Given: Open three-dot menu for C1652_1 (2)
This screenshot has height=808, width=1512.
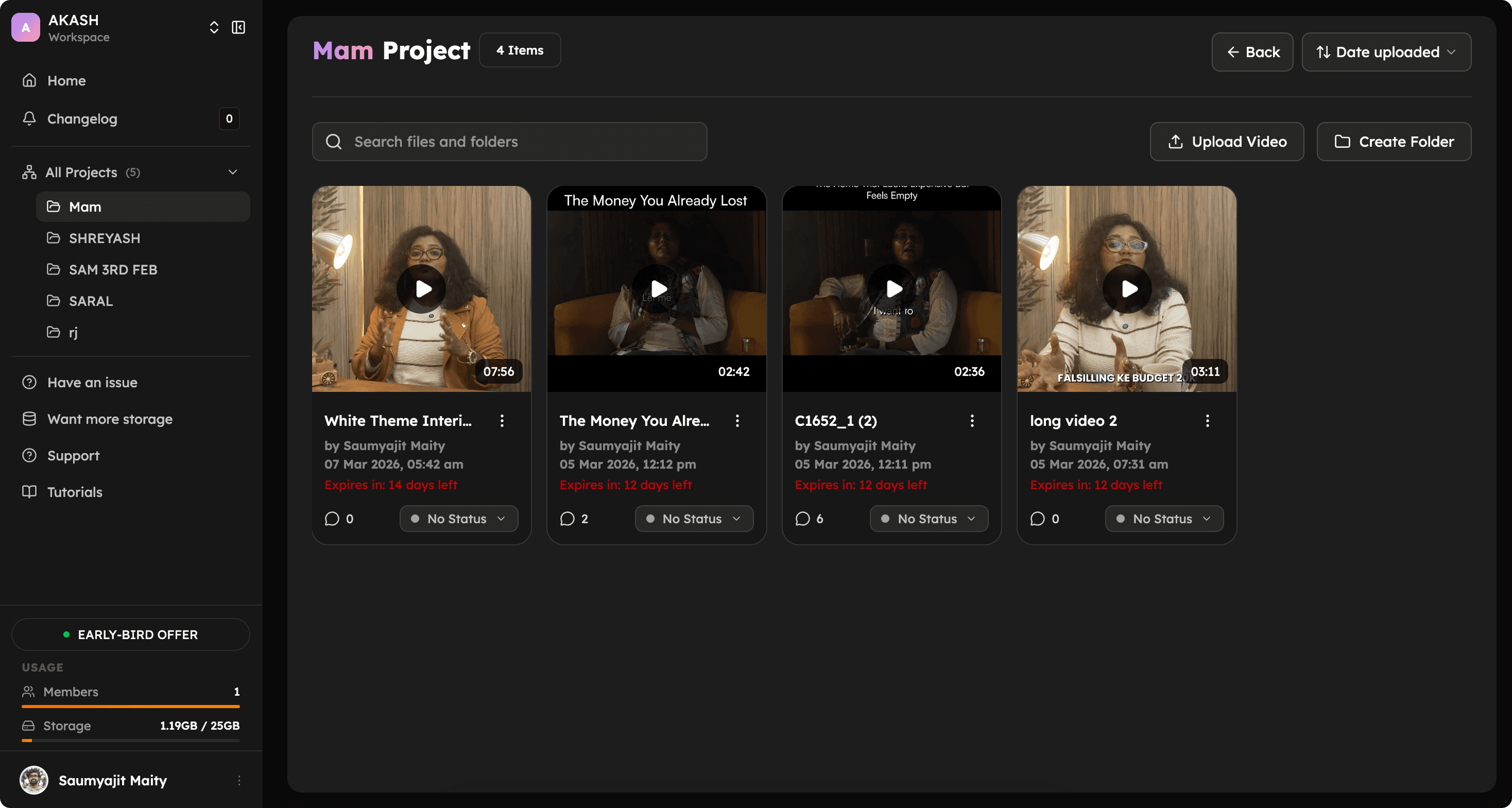Looking at the screenshot, I should [x=972, y=421].
